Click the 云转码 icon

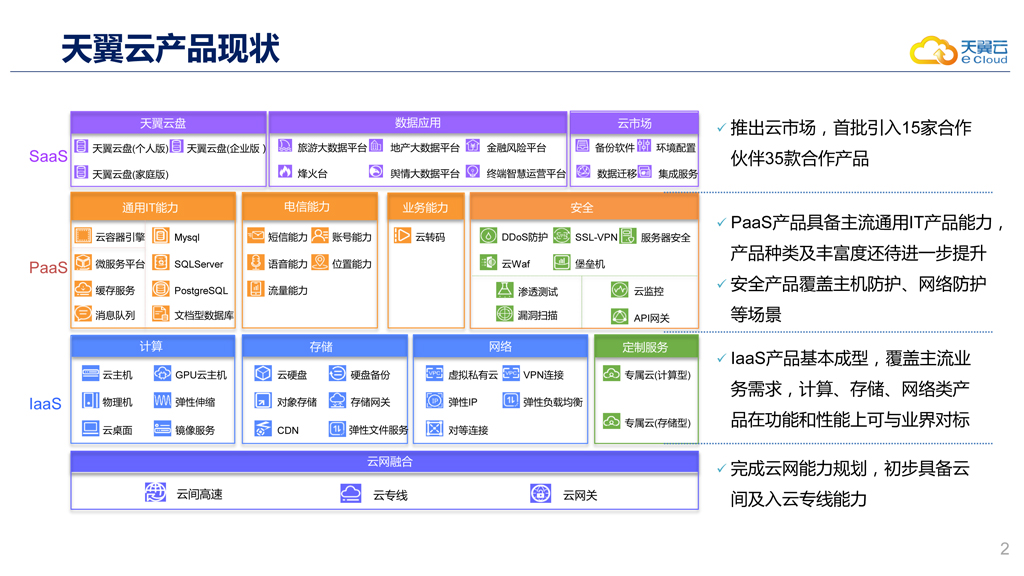402,235
